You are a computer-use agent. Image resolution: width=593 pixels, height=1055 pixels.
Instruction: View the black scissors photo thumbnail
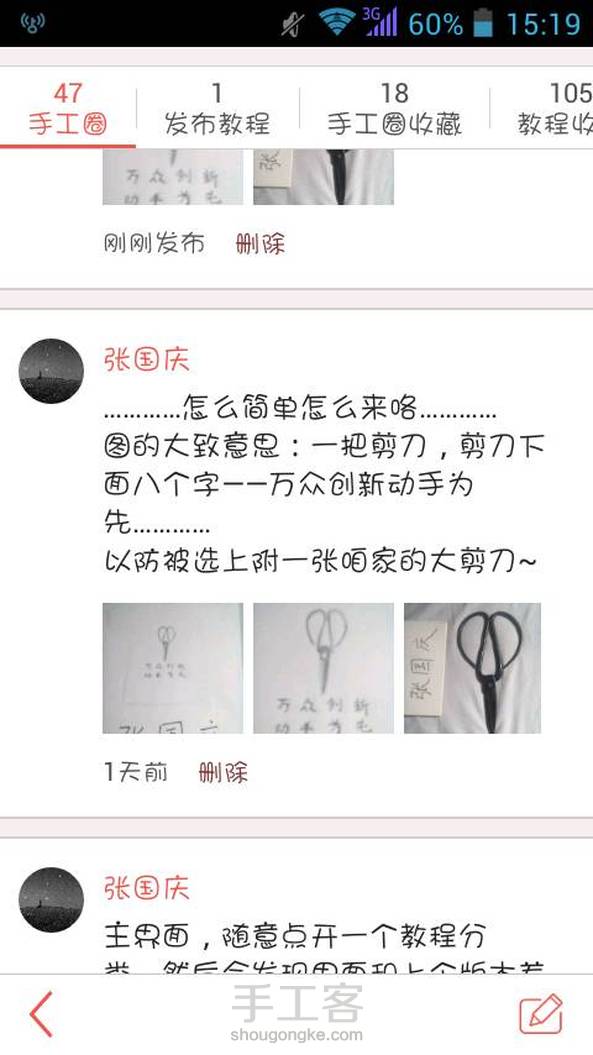(x=473, y=667)
